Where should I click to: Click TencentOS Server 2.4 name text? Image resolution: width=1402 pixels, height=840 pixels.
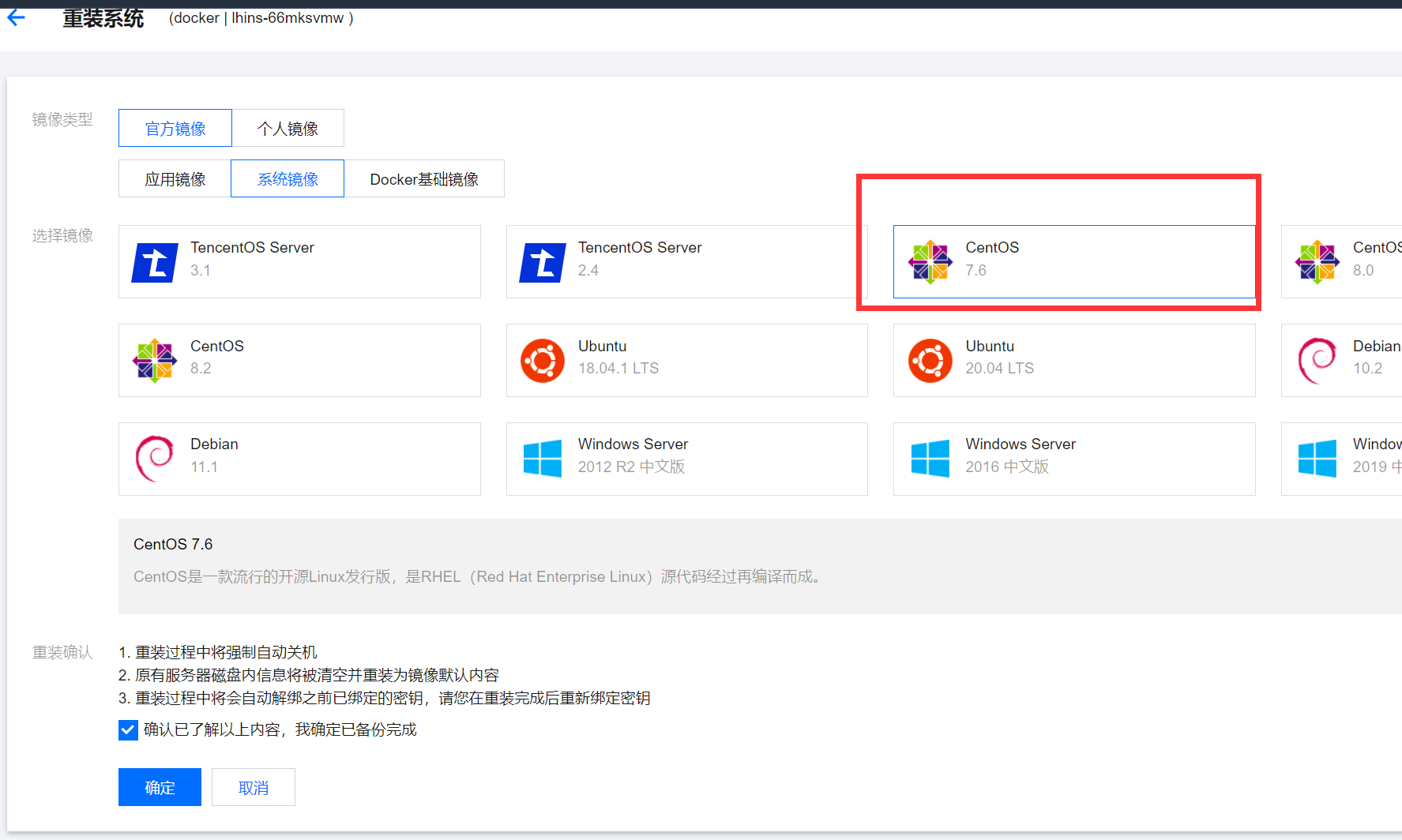[x=640, y=247]
